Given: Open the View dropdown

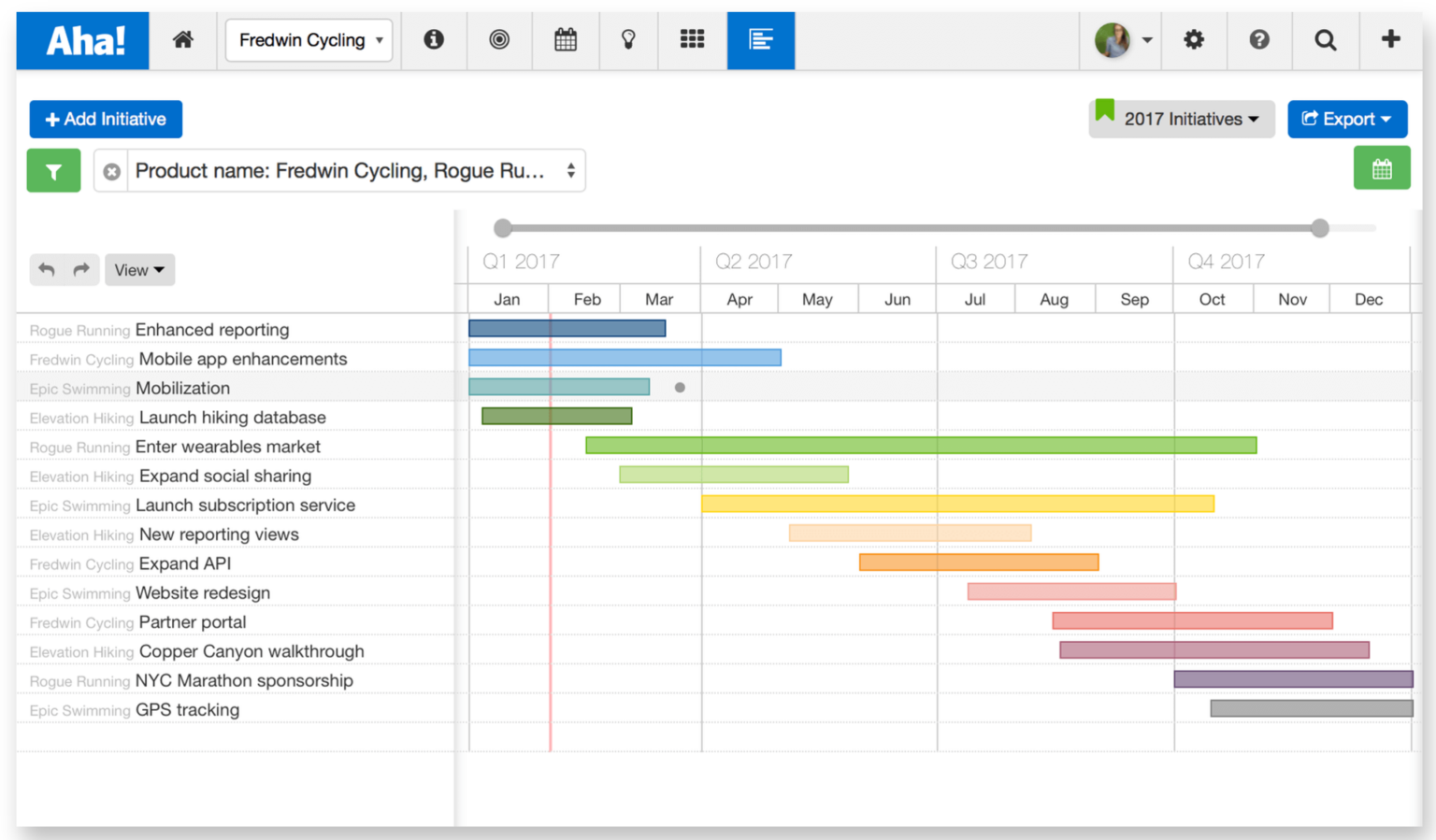Looking at the screenshot, I should click(x=139, y=269).
